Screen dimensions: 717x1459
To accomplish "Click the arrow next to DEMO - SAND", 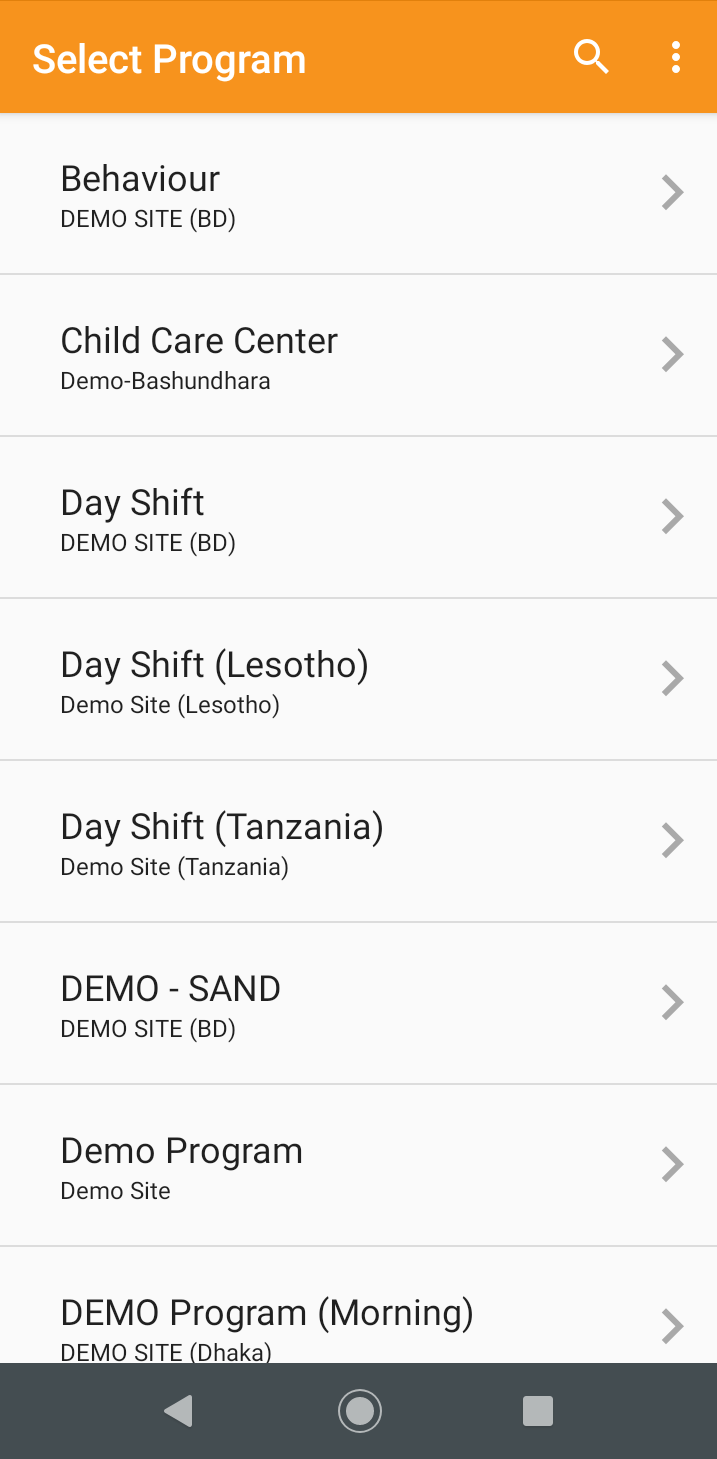I will (673, 1002).
